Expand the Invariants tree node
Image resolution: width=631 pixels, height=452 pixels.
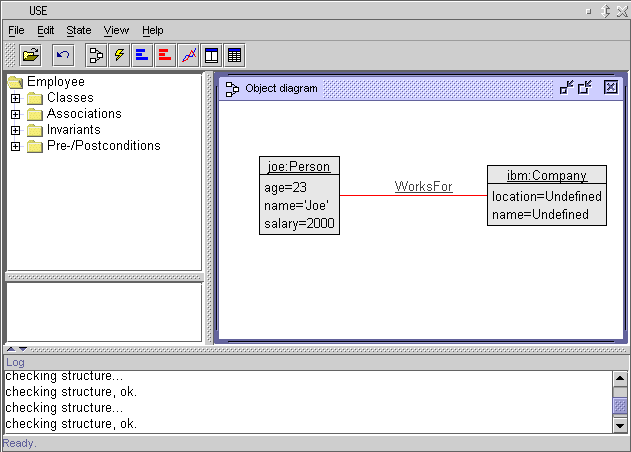[15, 130]
